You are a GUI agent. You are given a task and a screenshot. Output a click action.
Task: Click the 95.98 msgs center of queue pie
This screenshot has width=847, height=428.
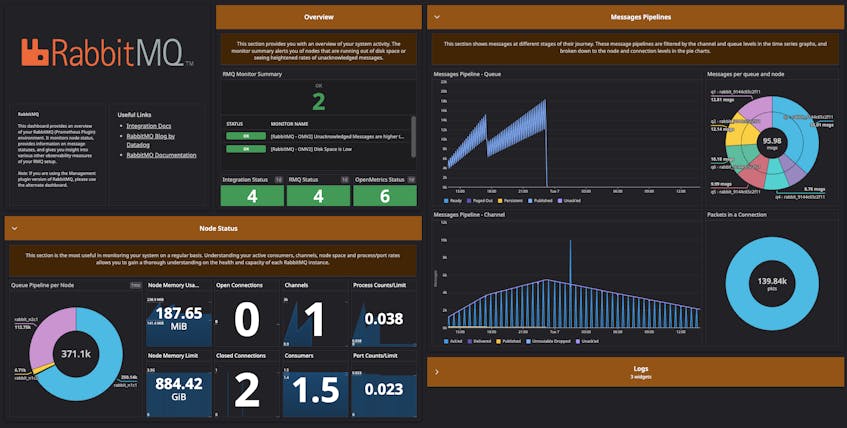click(772, 143)
